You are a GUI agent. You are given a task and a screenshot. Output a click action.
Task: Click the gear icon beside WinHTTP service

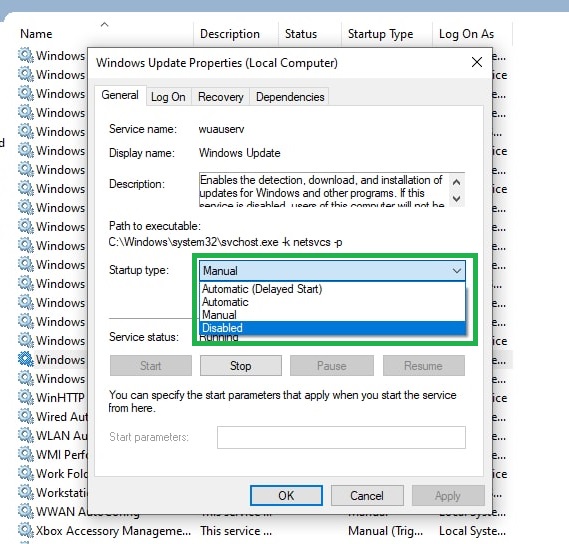point(26,397)
